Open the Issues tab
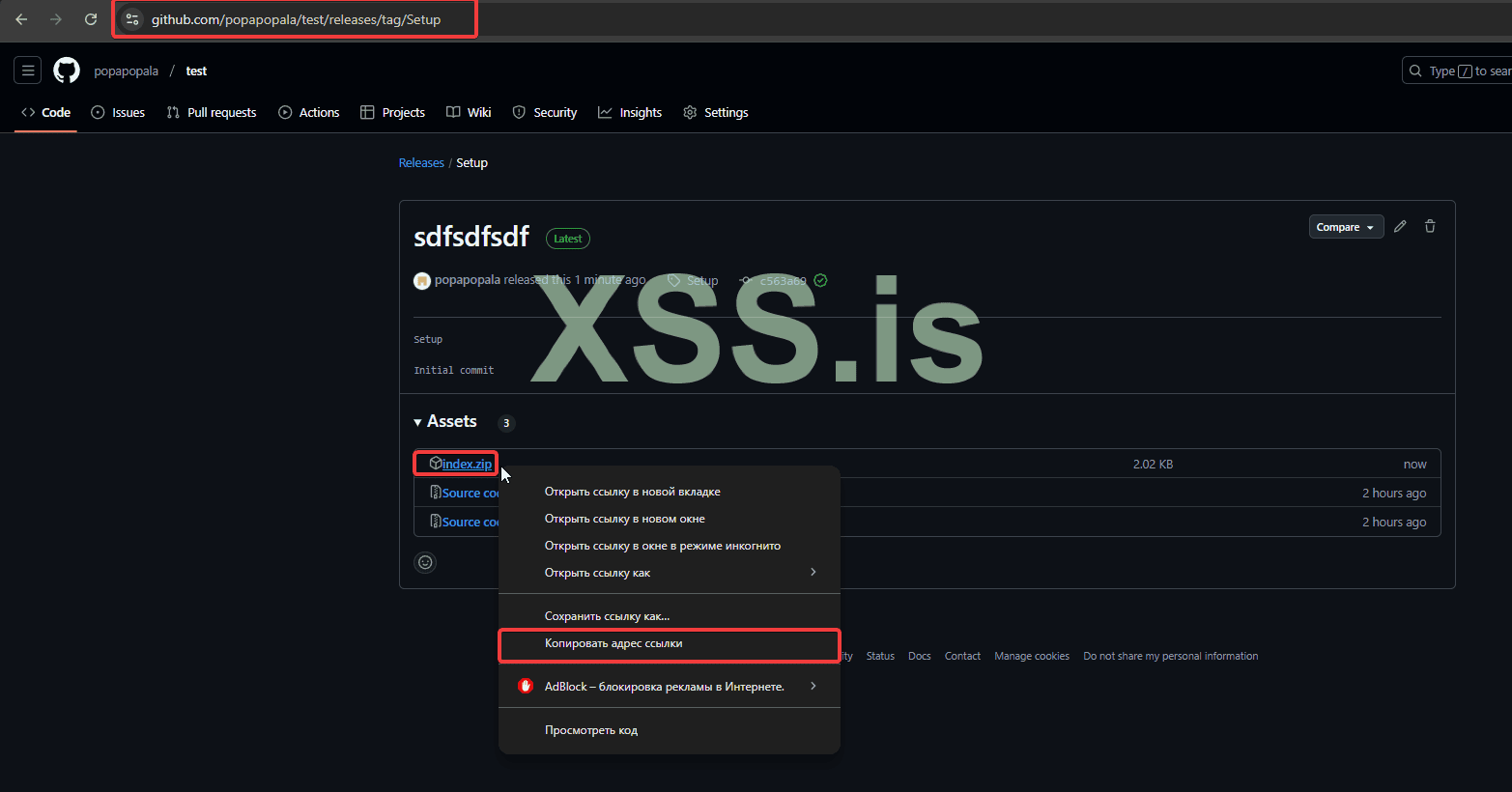This screenshot has width=1512, height=792. (x=118, y=112)
